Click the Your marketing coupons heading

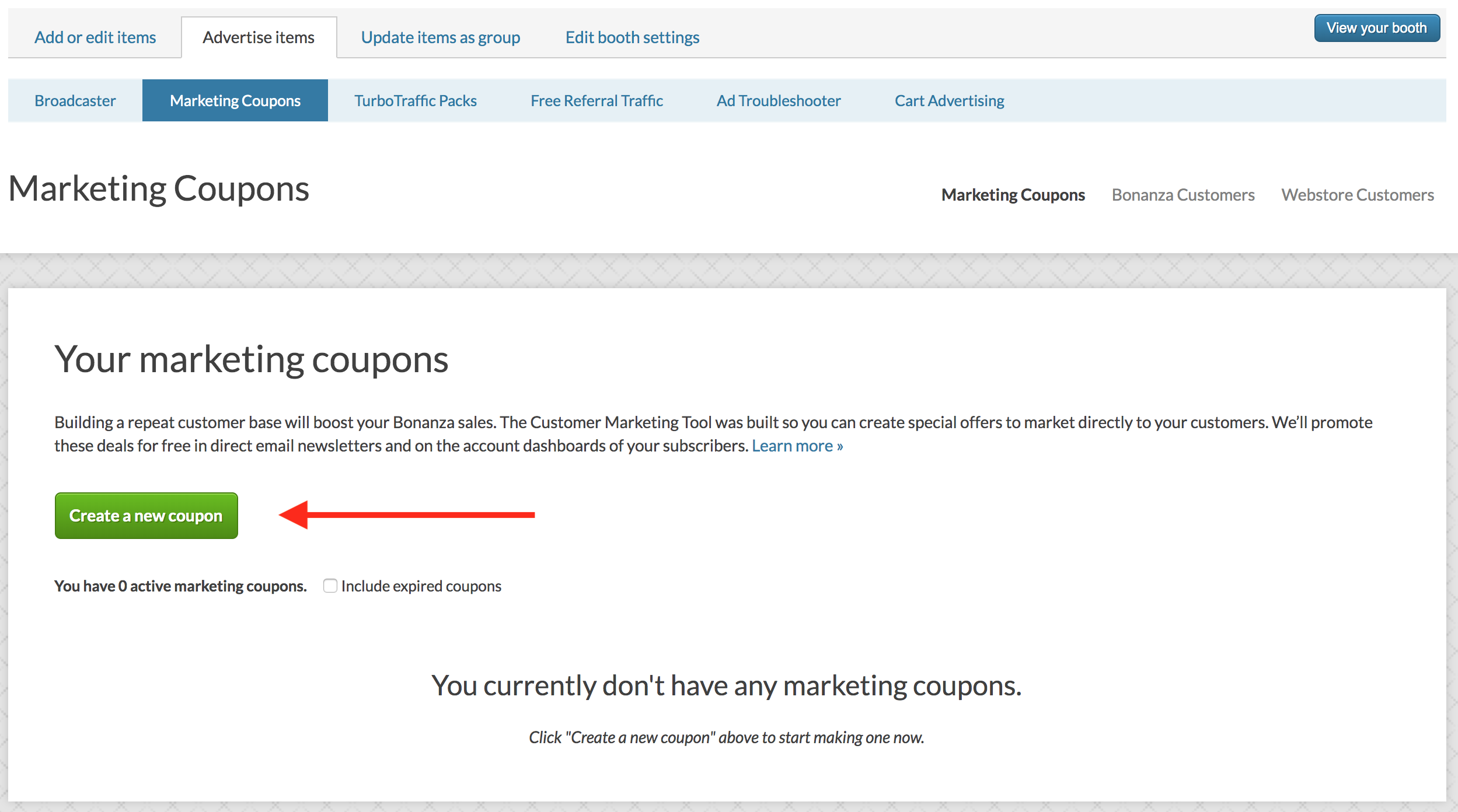pyautogui.click(x=252, y=360)
